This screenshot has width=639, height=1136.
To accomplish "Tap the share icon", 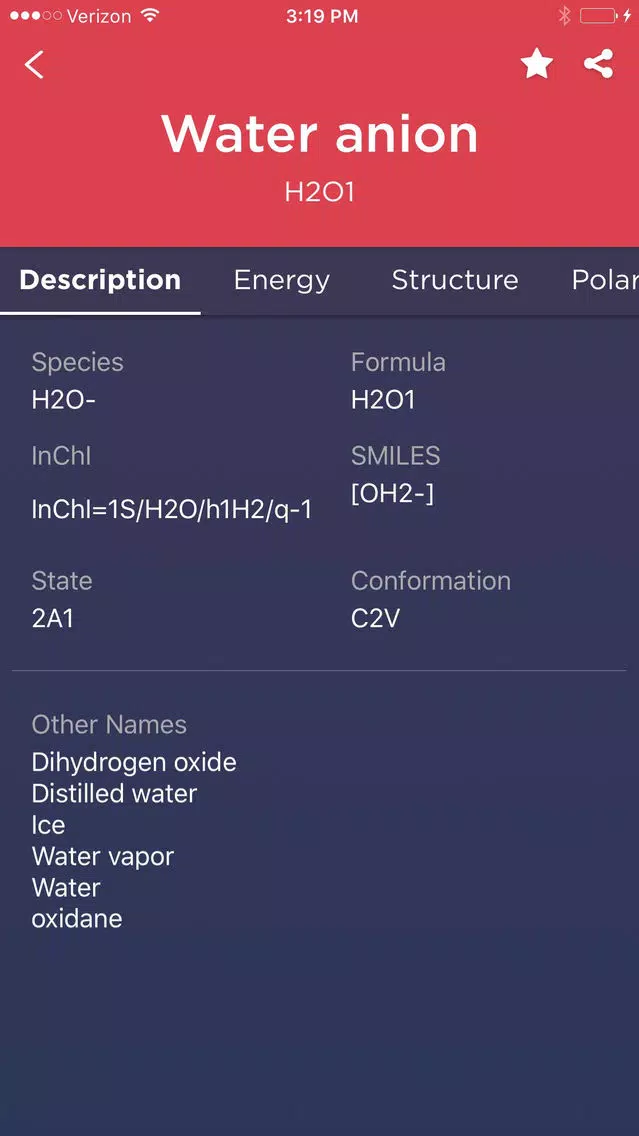I will tap(598, 64).
